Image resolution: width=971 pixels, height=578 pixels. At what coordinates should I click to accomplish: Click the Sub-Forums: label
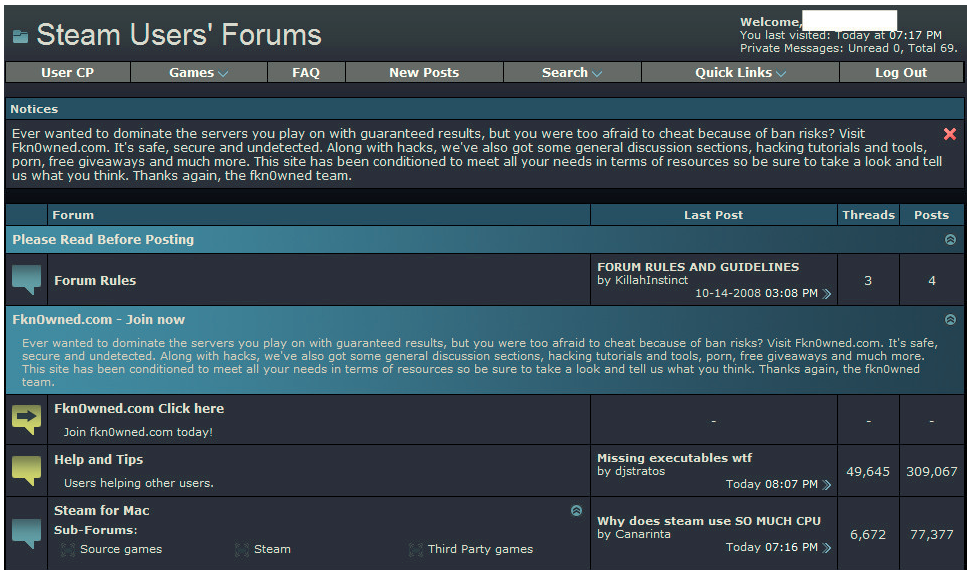point(95,530)
